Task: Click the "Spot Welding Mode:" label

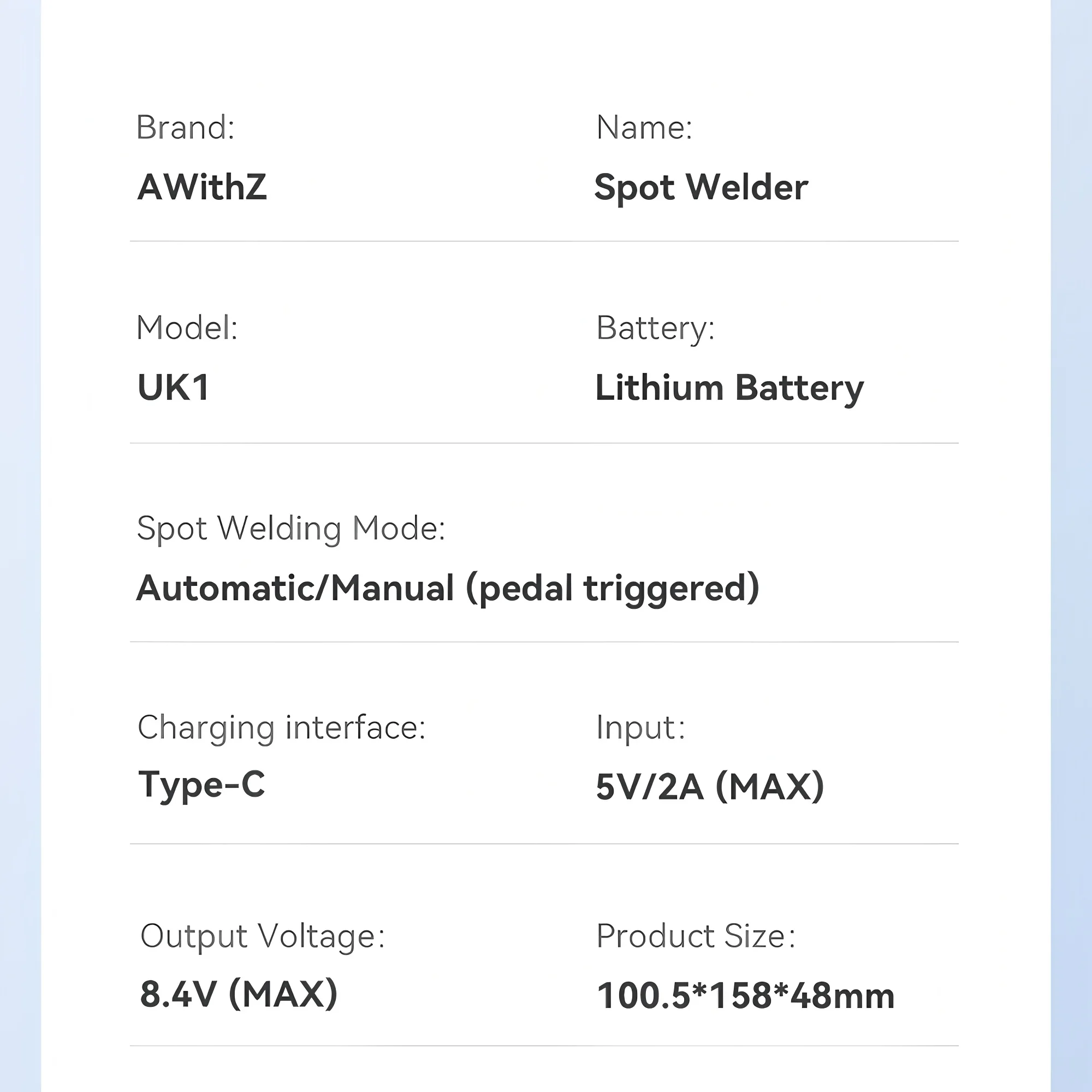Action: 291,529
